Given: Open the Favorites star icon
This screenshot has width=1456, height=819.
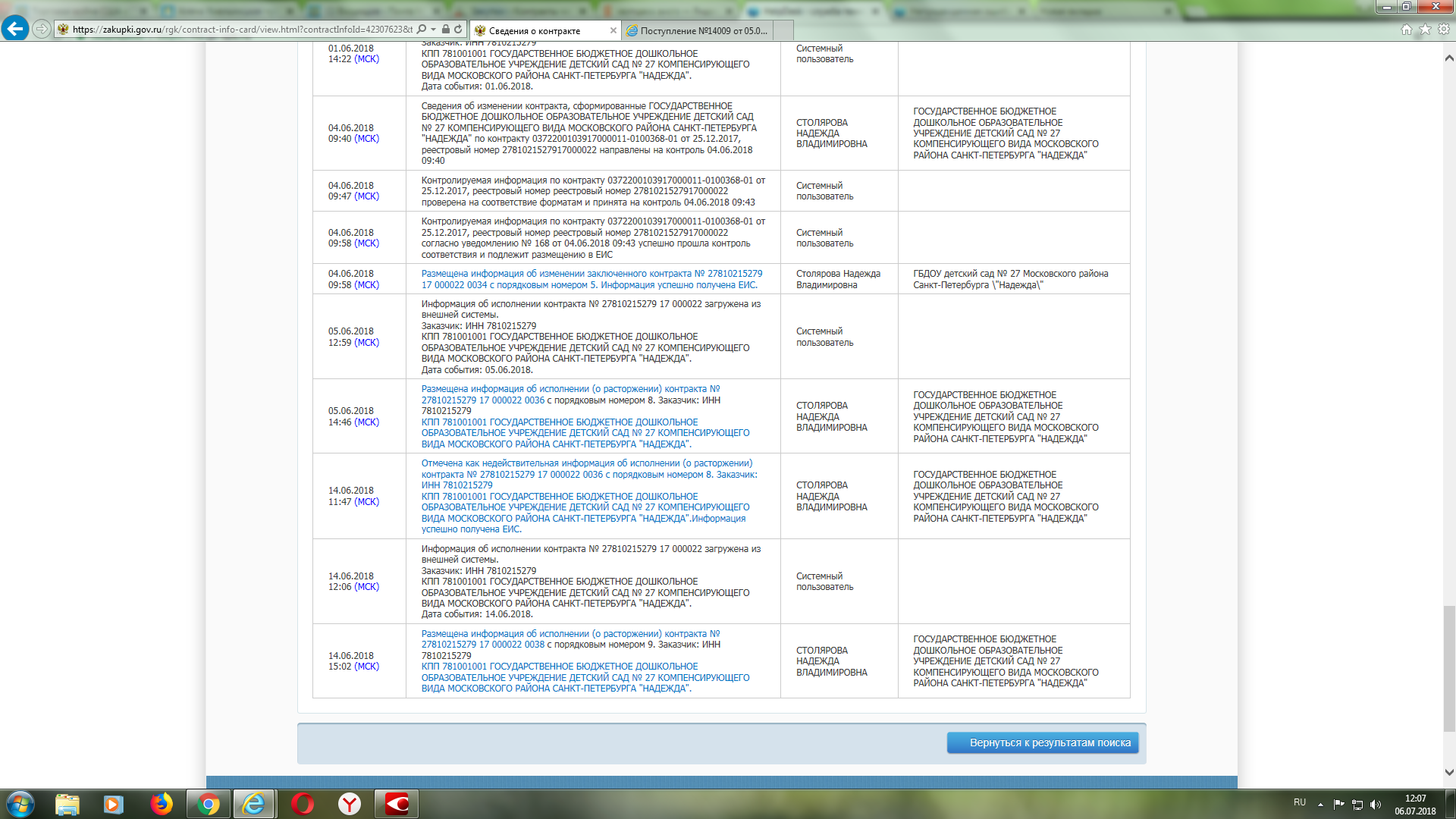Looking at the screenshot, I should [x=1425, y=30].
